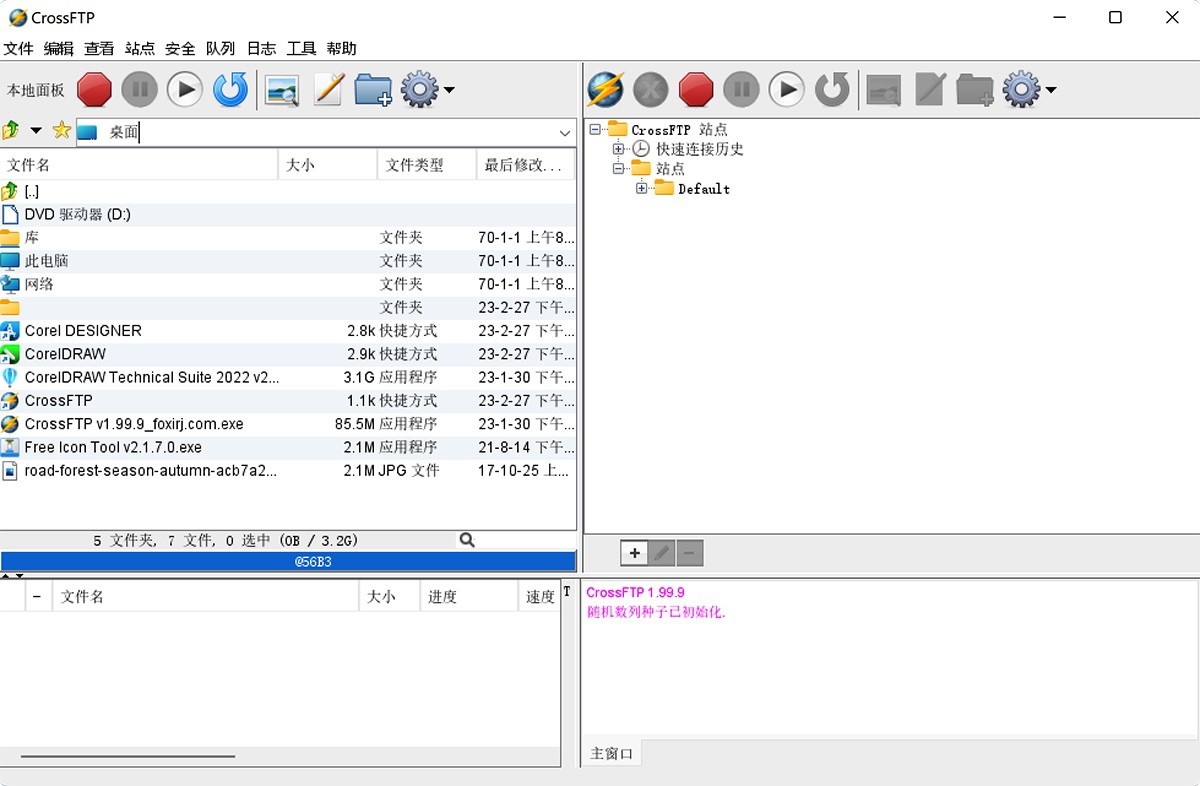Click the up directory folder icon with arrow
This screenshot has width=1200, height=786.
coord(14,130)
